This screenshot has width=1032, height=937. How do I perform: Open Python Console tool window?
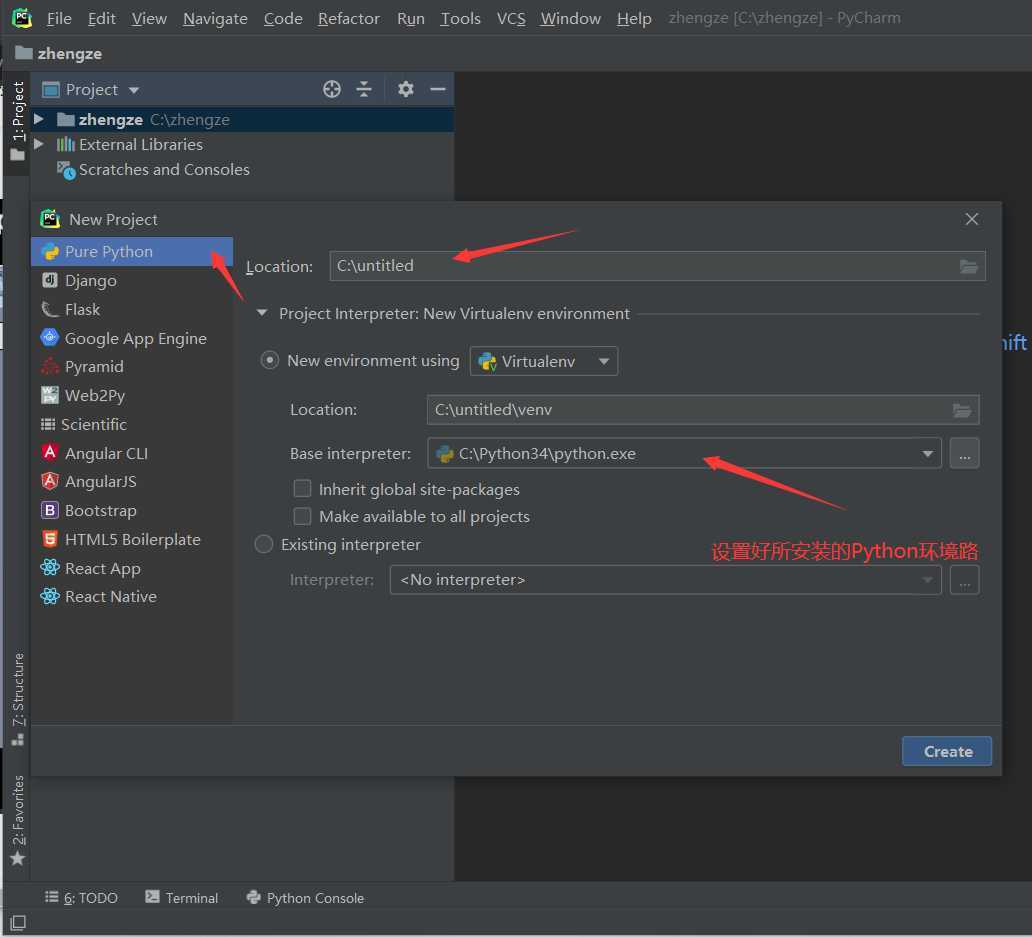click(305, 898)
